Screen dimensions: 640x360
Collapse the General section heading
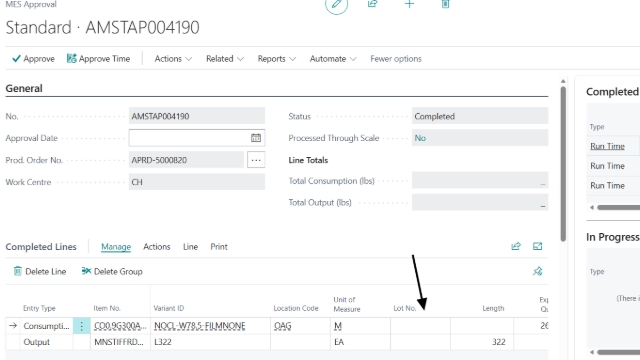point(24,89)
